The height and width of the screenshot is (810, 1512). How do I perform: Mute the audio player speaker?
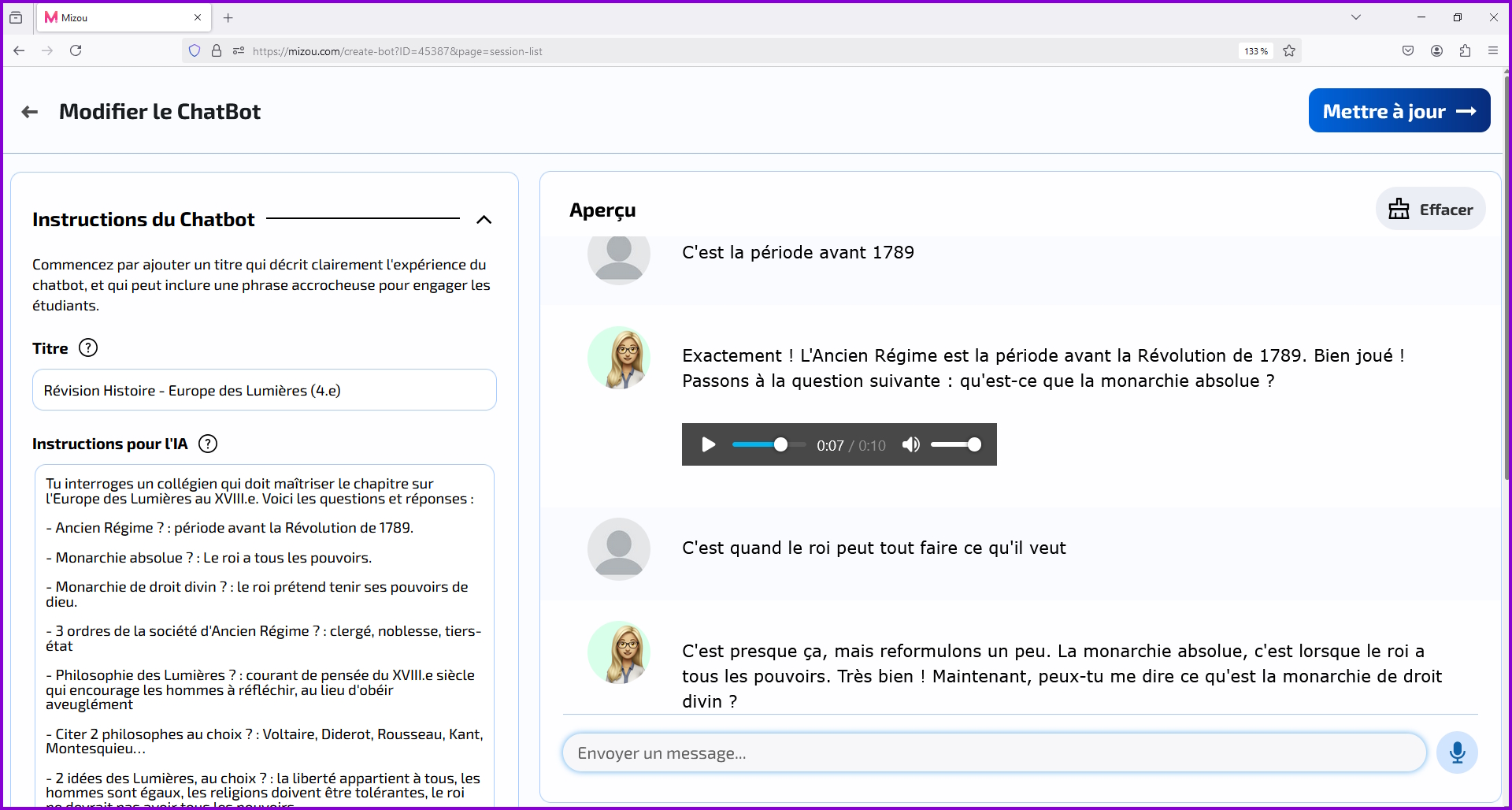point(911,444)
